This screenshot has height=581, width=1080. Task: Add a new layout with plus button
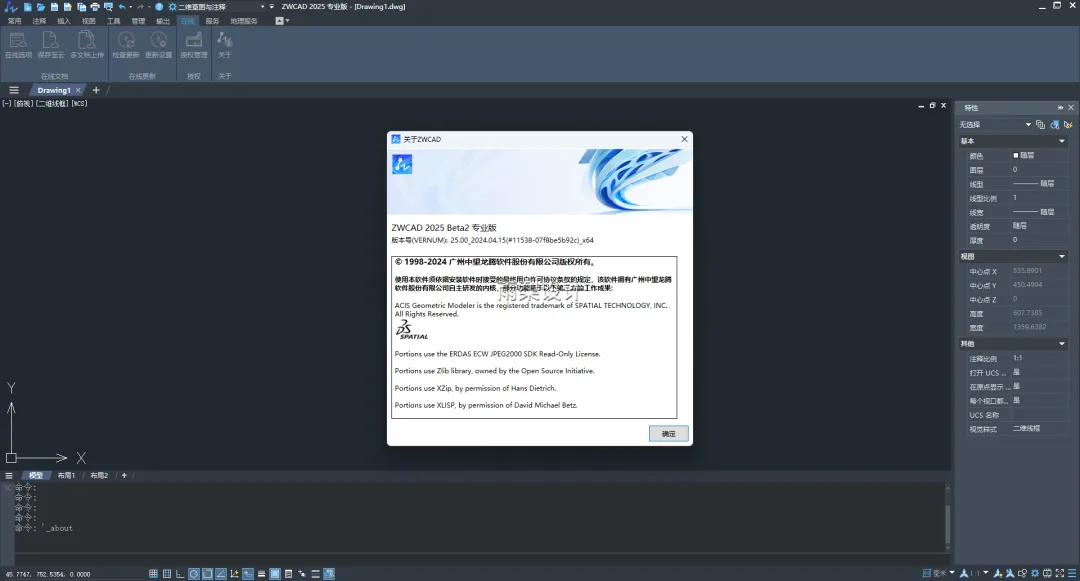pos(124,476)
